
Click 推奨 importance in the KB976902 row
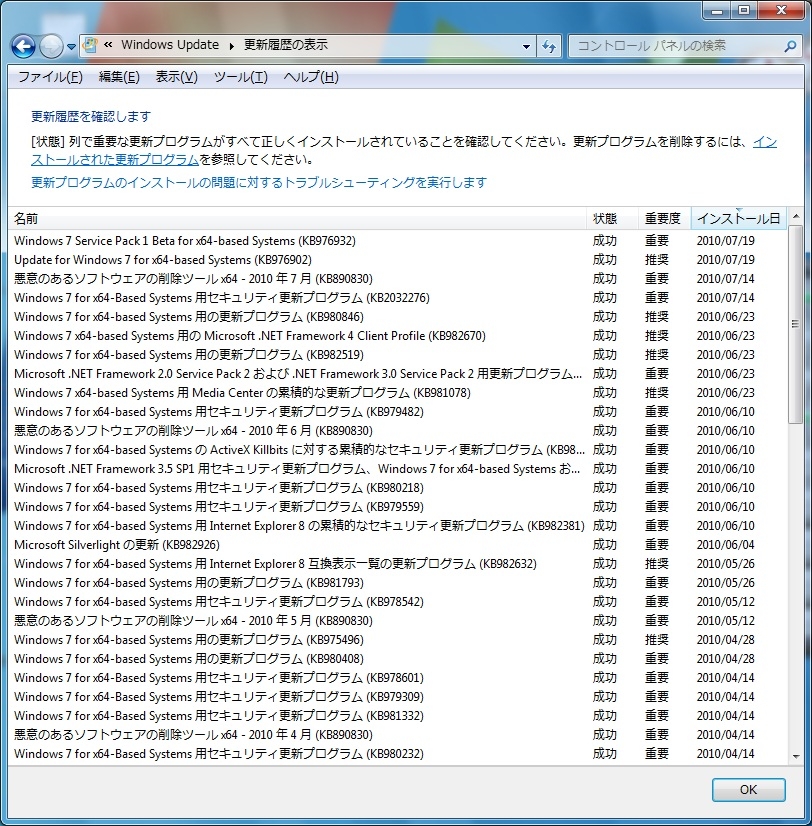tap(657, 260)
